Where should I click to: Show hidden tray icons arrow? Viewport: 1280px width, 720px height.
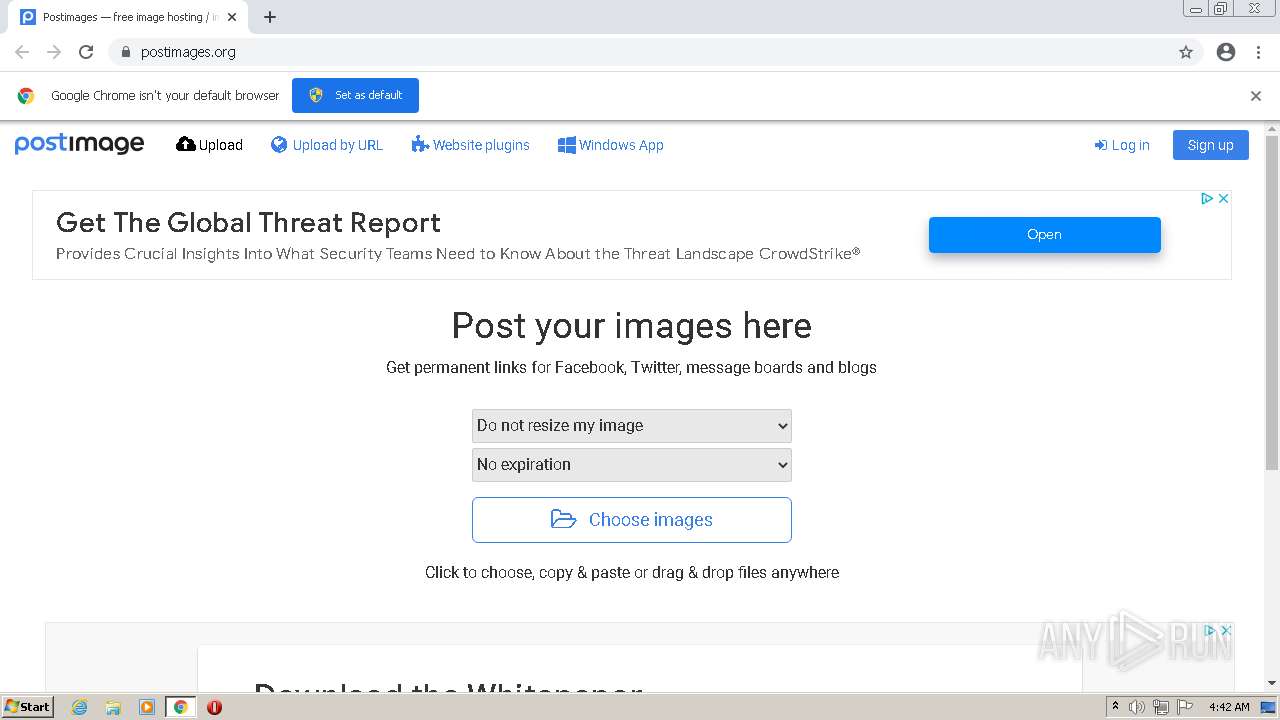click(x=1115, y=707)
